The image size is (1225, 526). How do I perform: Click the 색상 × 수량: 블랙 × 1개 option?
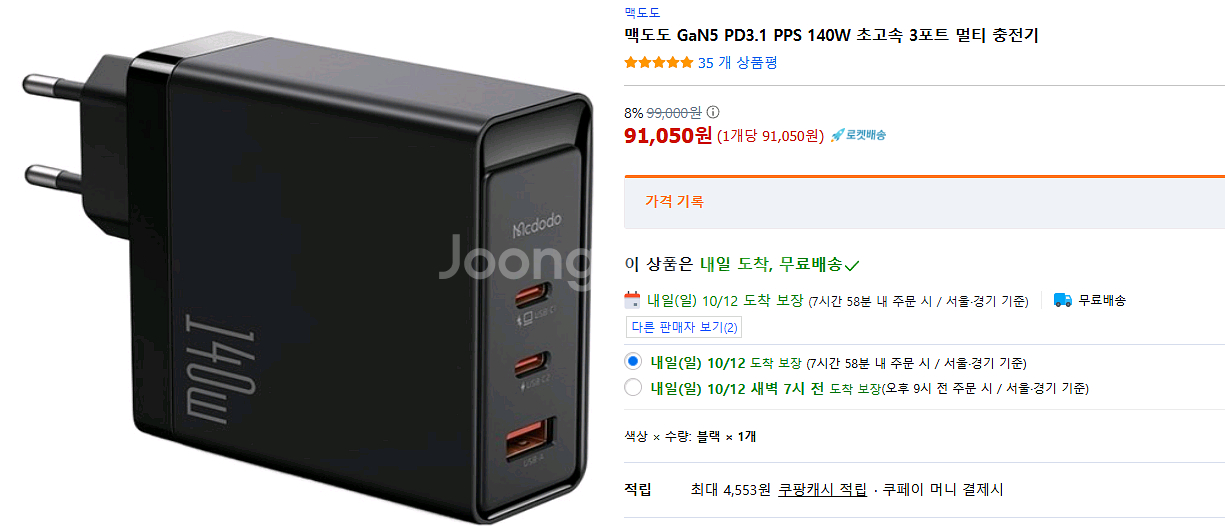[x=690, y=436]
